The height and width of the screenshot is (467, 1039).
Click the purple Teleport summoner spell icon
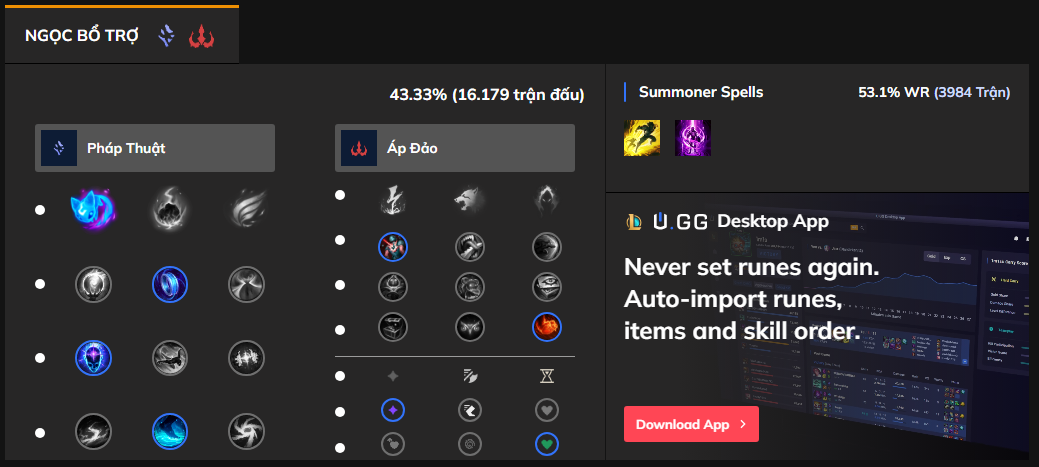[x=691, y=138]
